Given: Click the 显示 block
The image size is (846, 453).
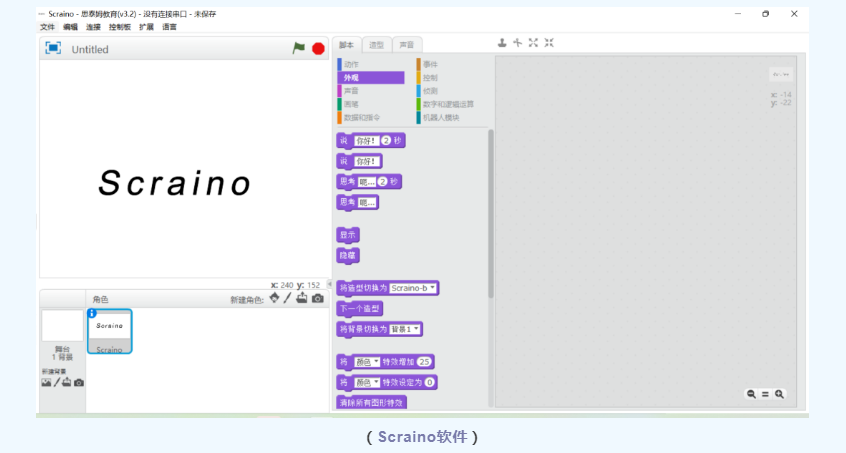Looking at the screenshot, I should pos(348,235).
